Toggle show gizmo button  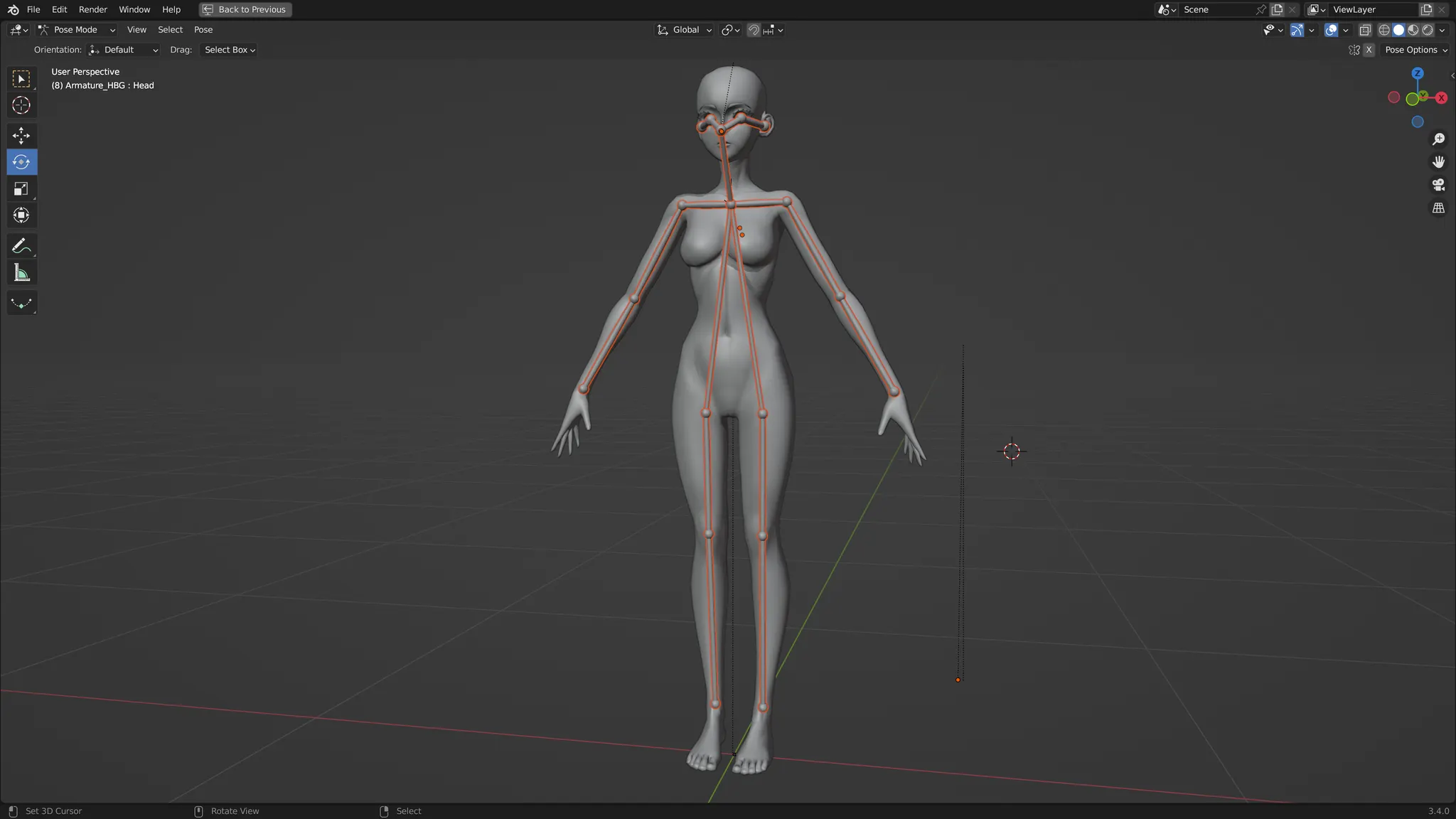click(x=1297, y=30)
